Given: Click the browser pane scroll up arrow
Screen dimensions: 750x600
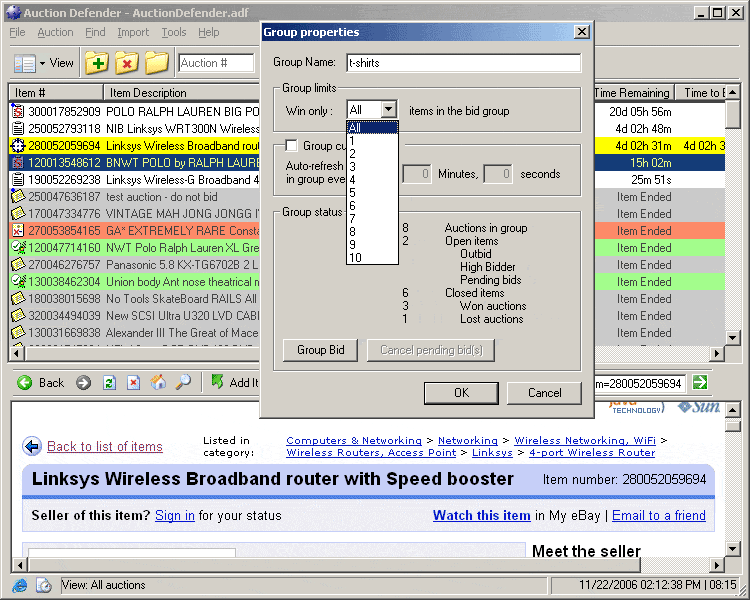Looking at the screenshot, I should (732, 410).
